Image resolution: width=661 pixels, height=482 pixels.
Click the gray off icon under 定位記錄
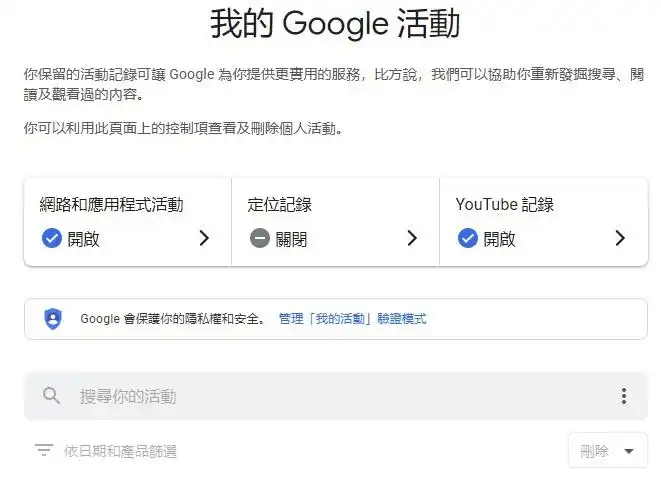pos(260,238)
